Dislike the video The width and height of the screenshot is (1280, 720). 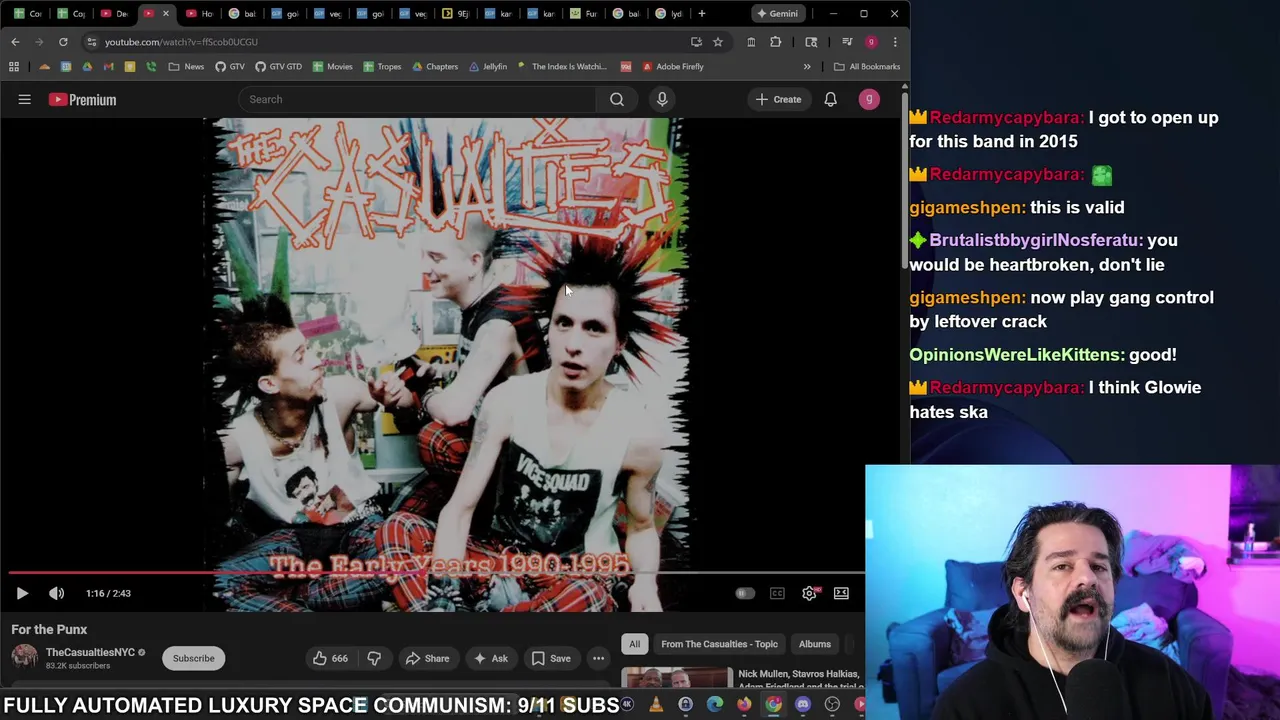374,658
